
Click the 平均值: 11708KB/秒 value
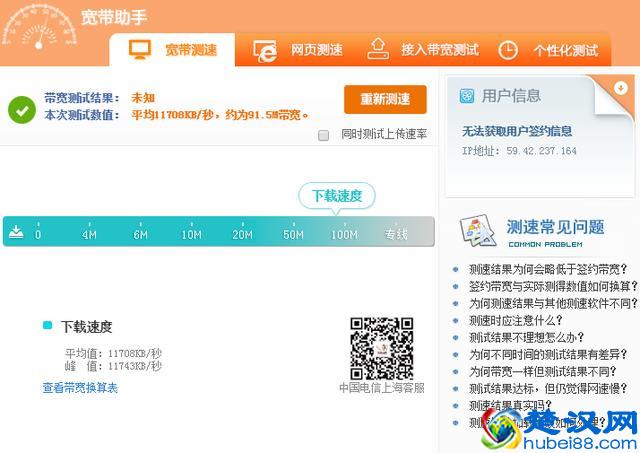(113, 353)
